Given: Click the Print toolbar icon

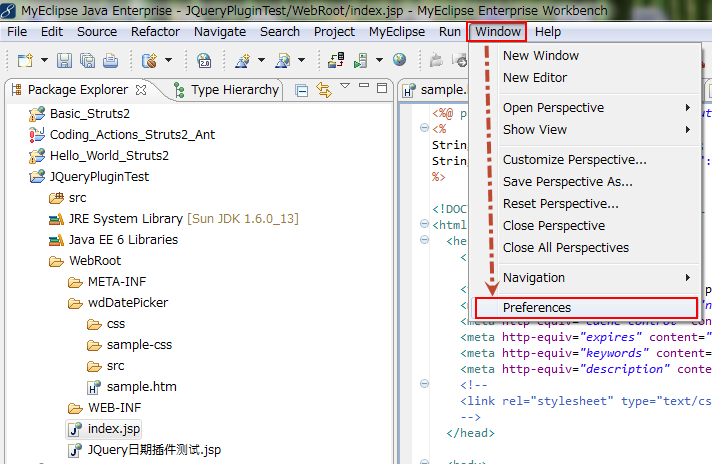Looking at the screenshot, I should (x=110, y=60).
